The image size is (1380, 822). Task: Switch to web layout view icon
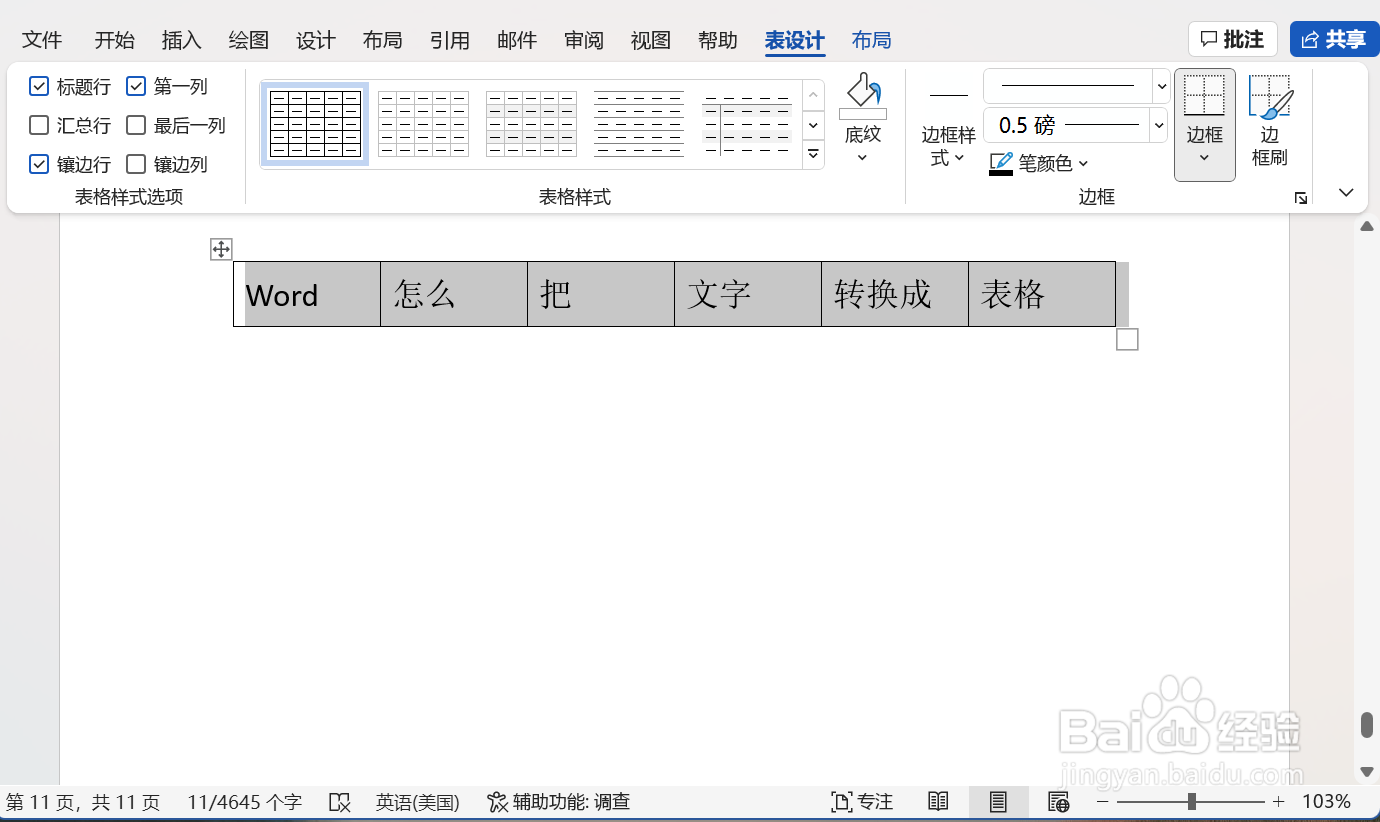click(1058, 802)
